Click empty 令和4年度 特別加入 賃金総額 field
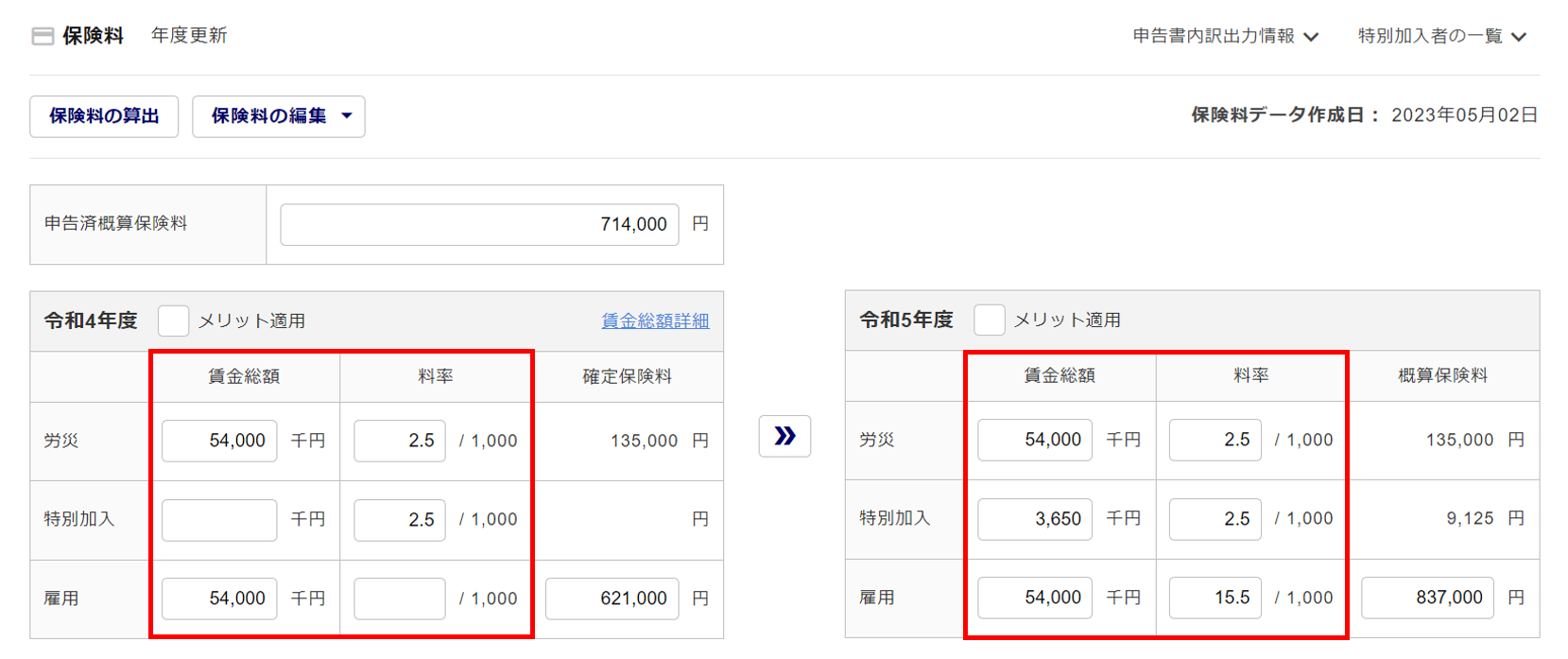 [219, 520]
